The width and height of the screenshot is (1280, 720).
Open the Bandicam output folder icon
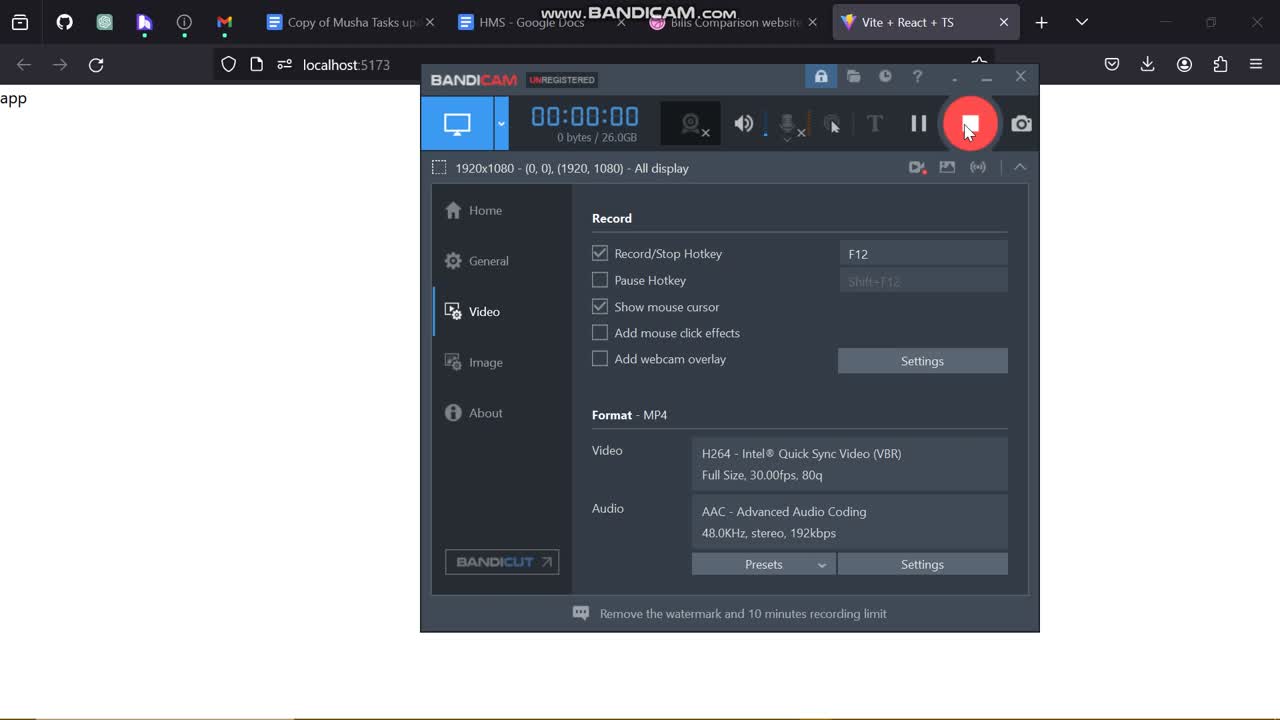point(853,77)
